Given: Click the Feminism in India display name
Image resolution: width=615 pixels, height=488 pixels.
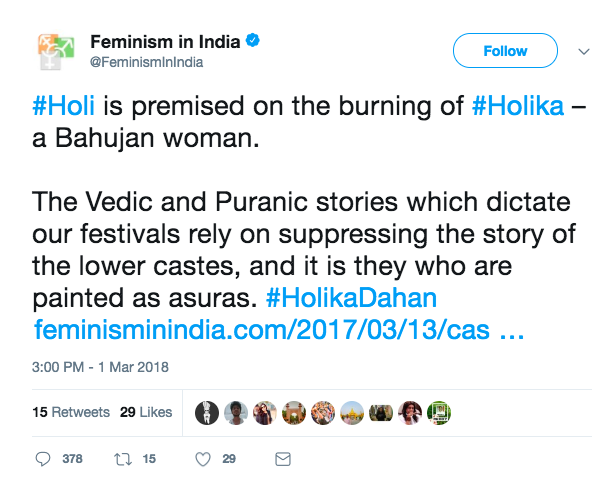Looking at the screenshot, I should pos(165,42).
